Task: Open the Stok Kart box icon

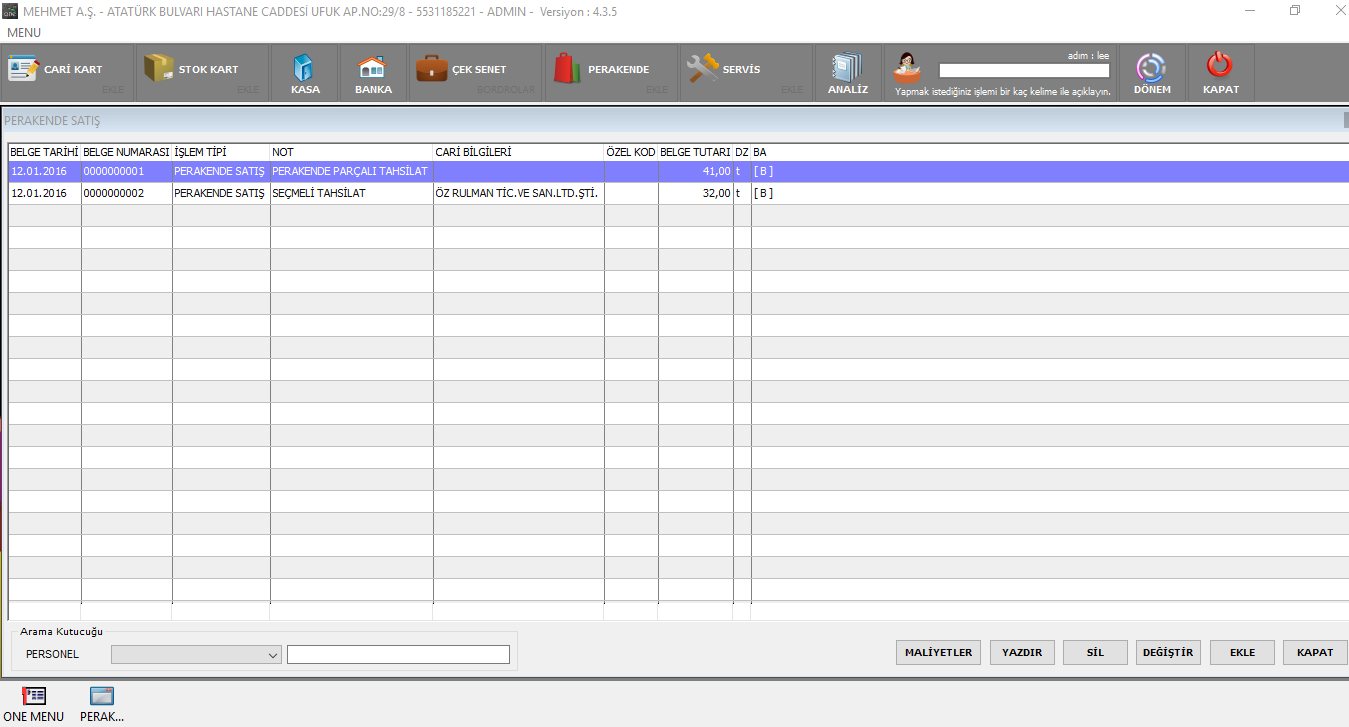Action: click(x=158, y=69)
